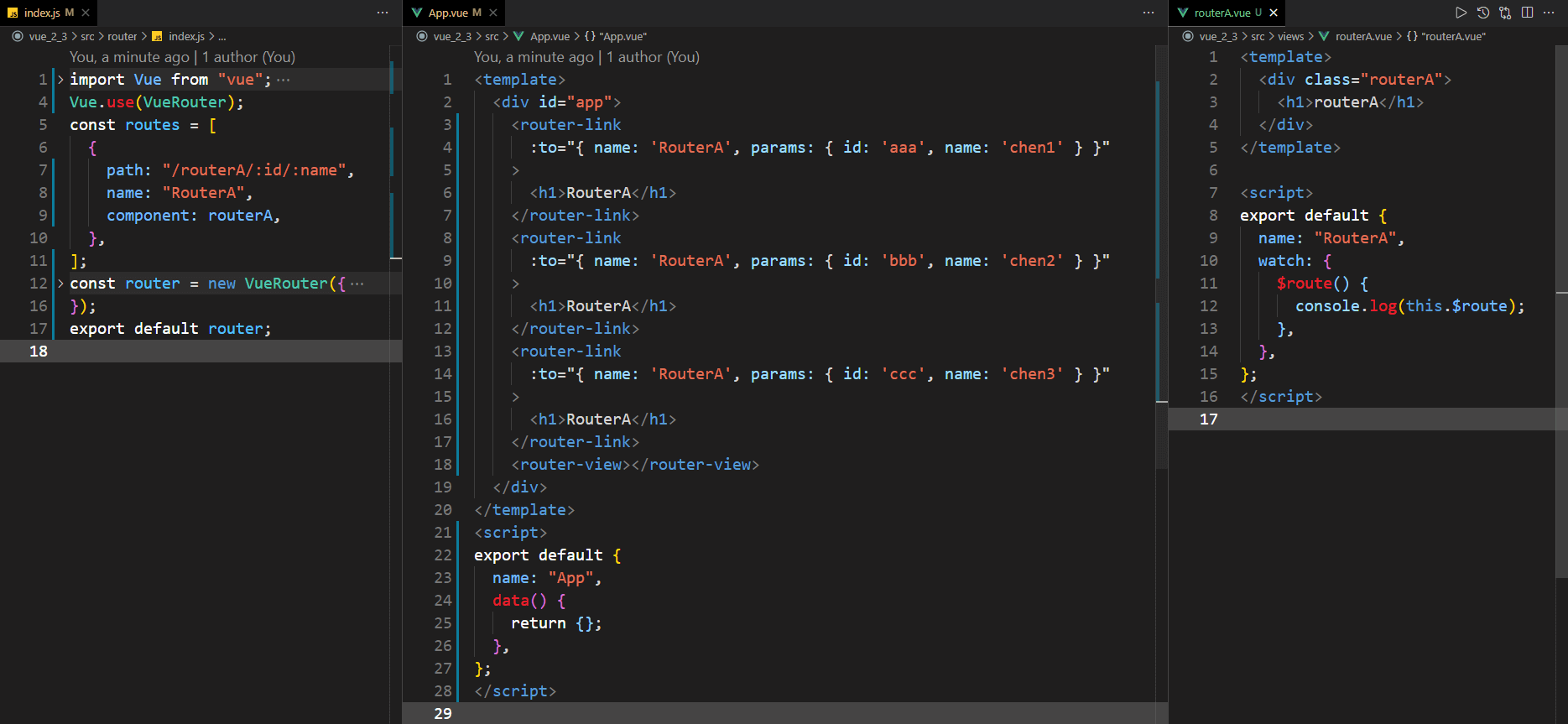This screenshot has height=724, width=1568.
Task: Open more actions menu in index.js group
Action: click(x=383, y=13)
